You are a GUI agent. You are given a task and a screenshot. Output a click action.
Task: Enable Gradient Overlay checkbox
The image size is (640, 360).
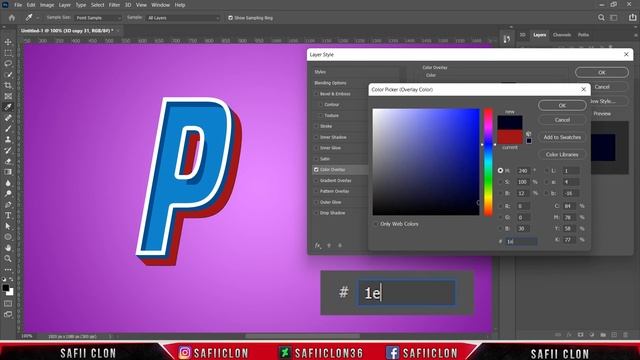(316, 180)
